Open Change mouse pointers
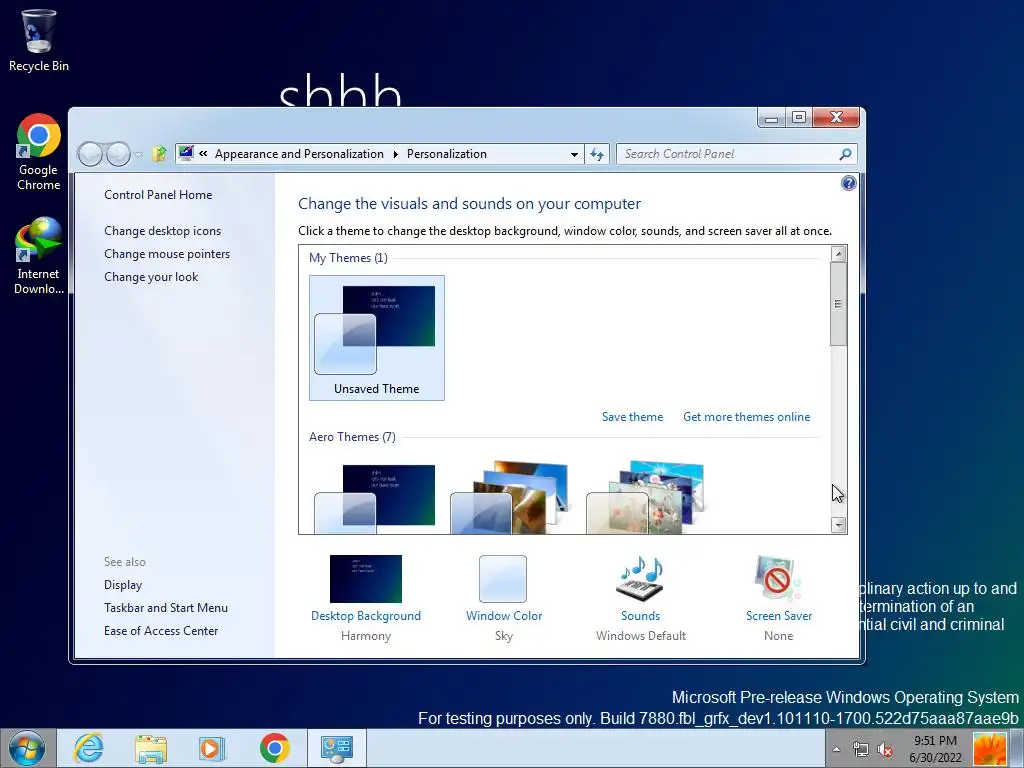1024x768 pixels. pyautogui.click(x=167, y=253)
